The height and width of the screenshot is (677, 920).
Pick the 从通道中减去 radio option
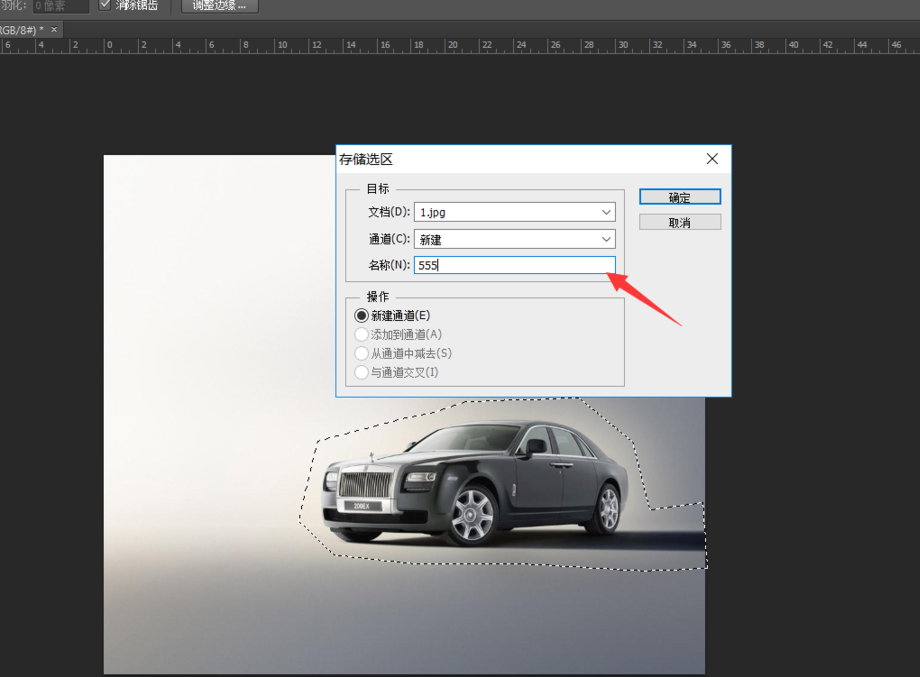coord(362,353)
